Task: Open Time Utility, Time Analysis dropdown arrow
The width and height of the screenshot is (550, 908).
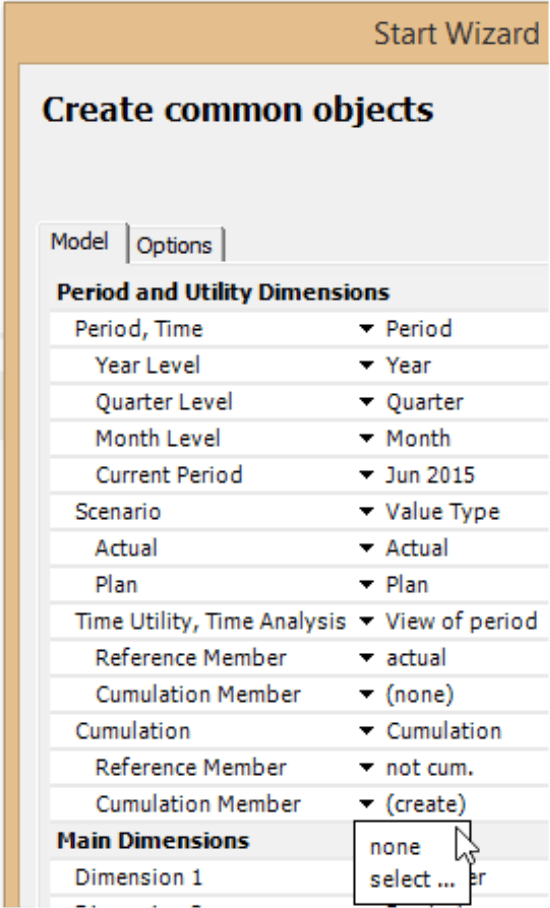Action: click(366, 621)
